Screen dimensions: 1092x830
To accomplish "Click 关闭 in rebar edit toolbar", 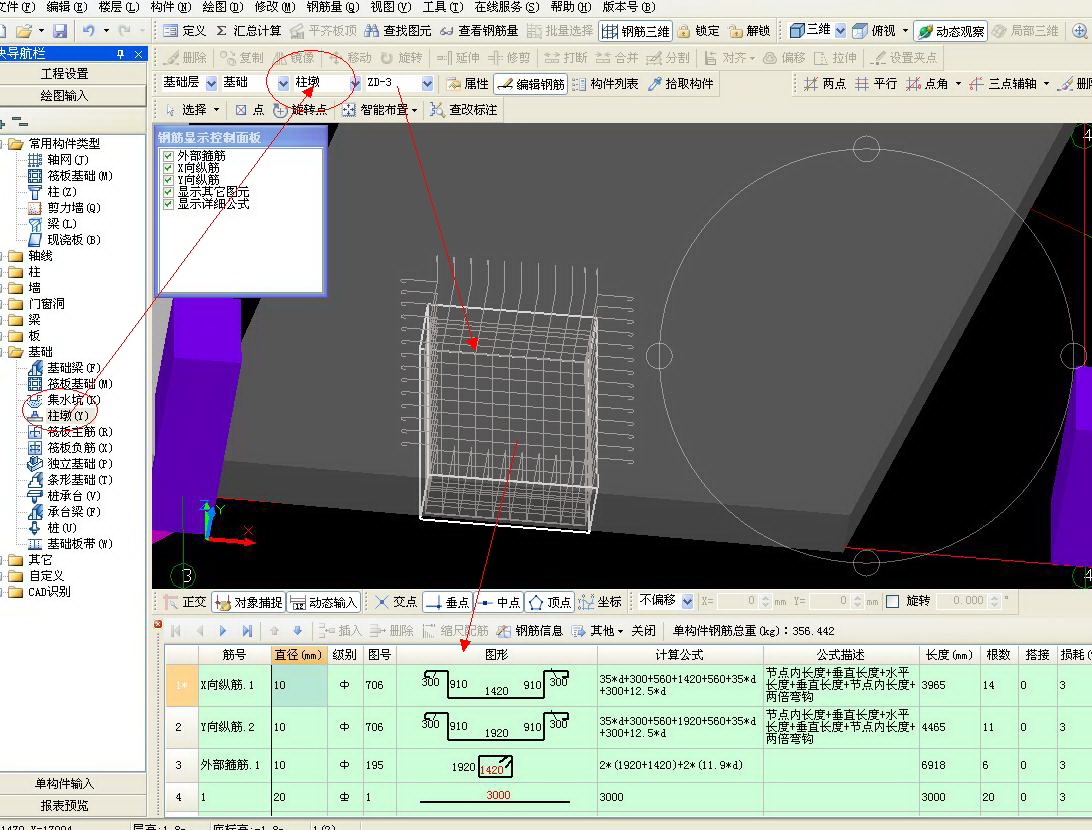I will [x=644, y=631].
